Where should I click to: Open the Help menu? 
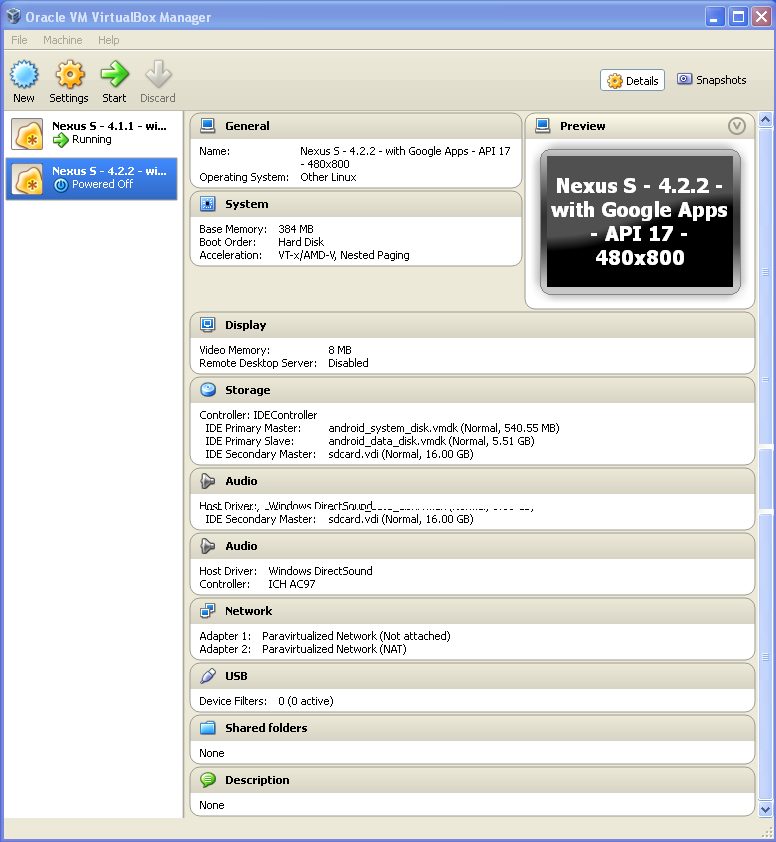click(108, 40)
